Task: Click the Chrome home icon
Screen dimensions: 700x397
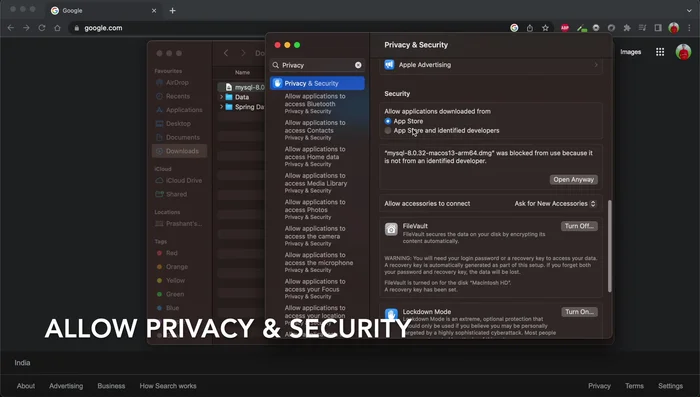Action: coord(57,28)
